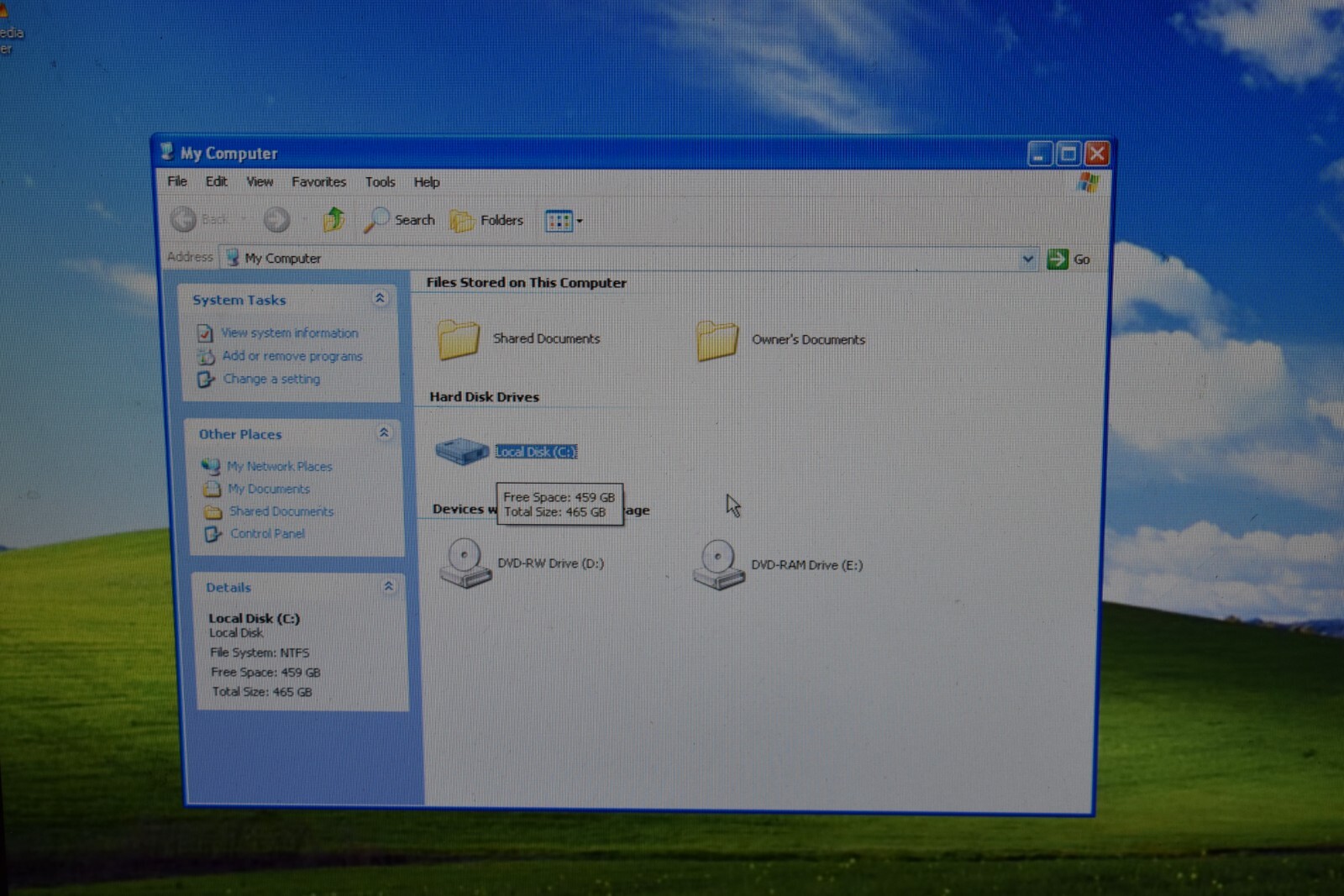Click the Change a setting icon
This screenshot has width=1344, height=896.
[x=206, y=380]
